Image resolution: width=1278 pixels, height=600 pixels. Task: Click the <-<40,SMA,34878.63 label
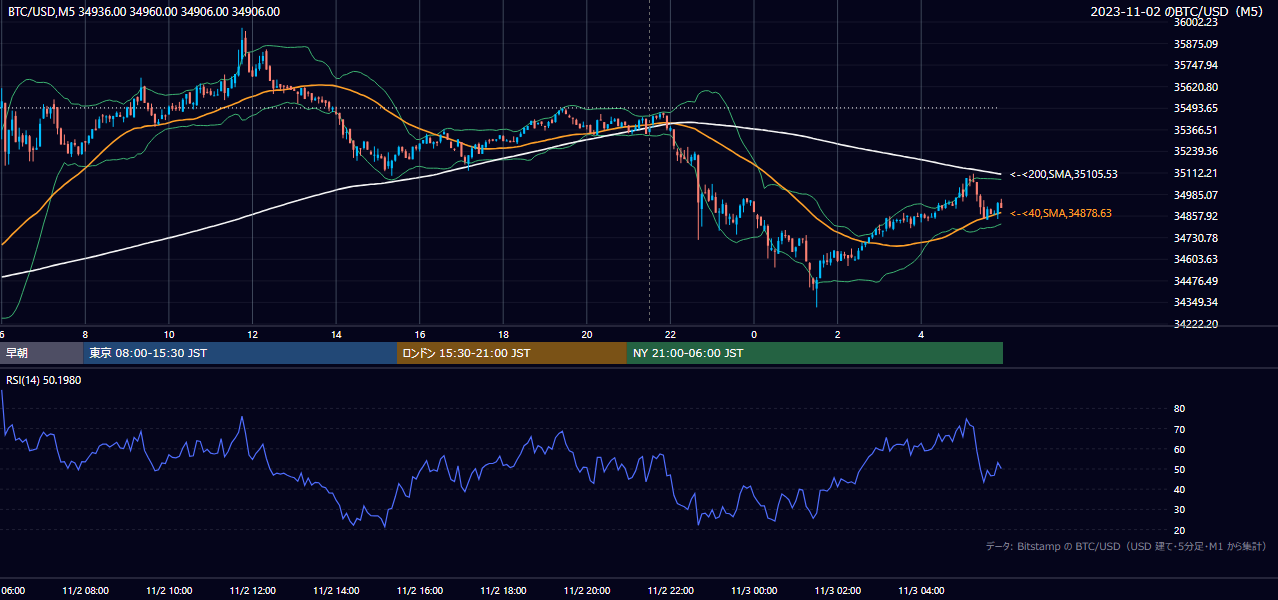(x=1060, y=213)
